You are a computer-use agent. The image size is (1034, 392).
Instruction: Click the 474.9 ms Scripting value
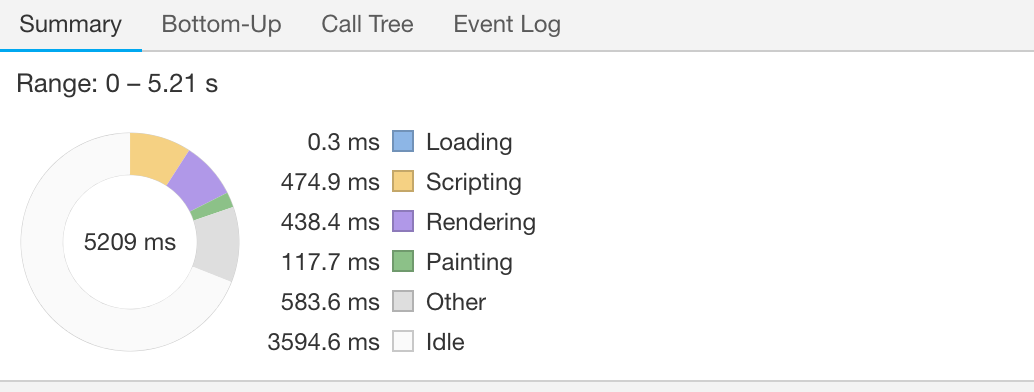[330, 182]
